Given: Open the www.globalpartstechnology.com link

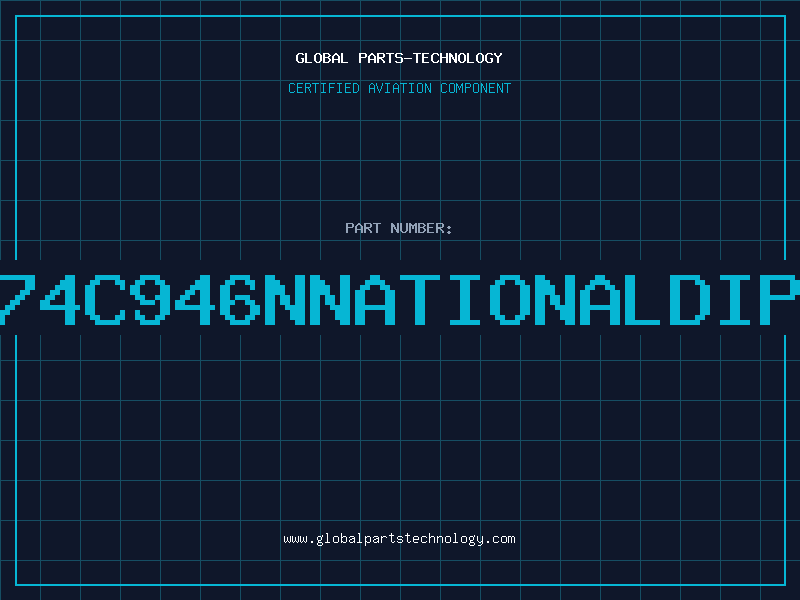Looking at the screenshot, I should (x=399, y=539).
